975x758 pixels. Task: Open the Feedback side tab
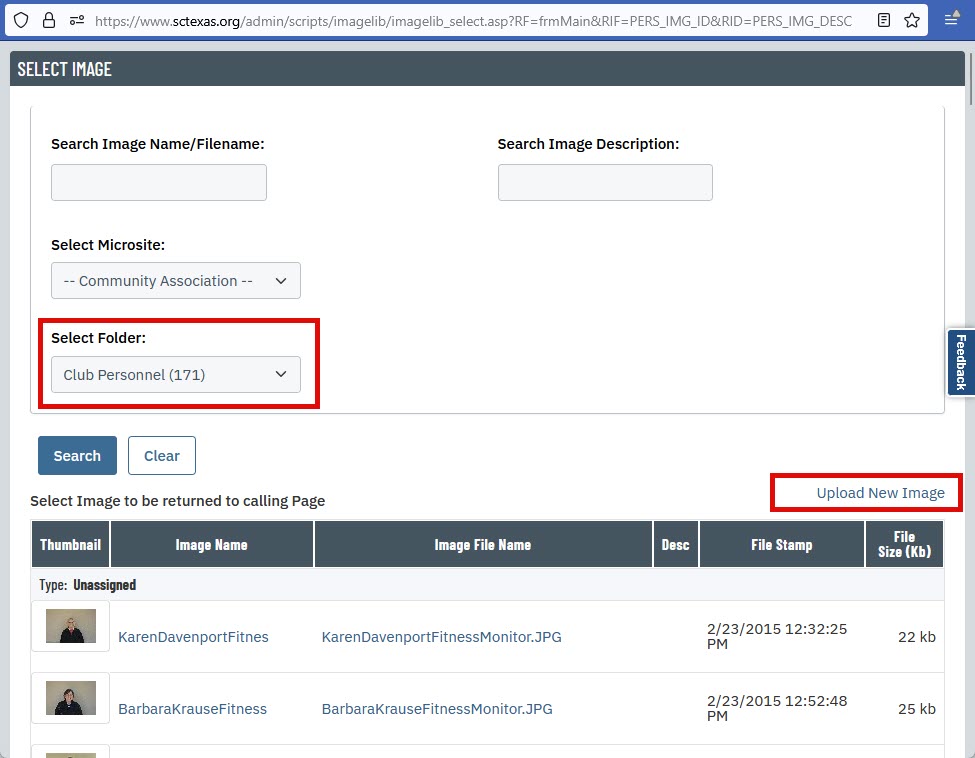(x=960, y=362)
